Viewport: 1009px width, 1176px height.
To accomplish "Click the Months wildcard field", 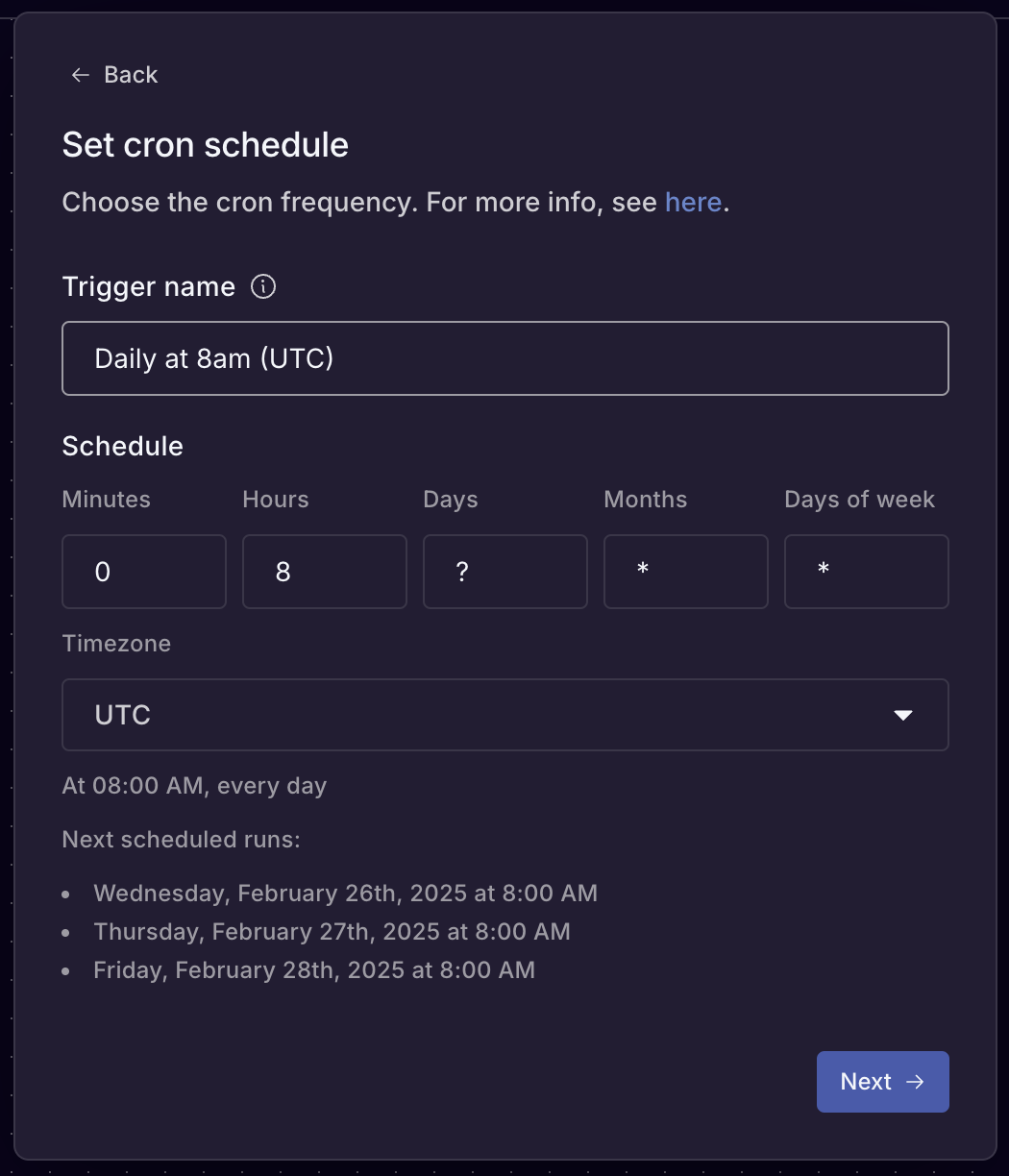I will 685,571.
